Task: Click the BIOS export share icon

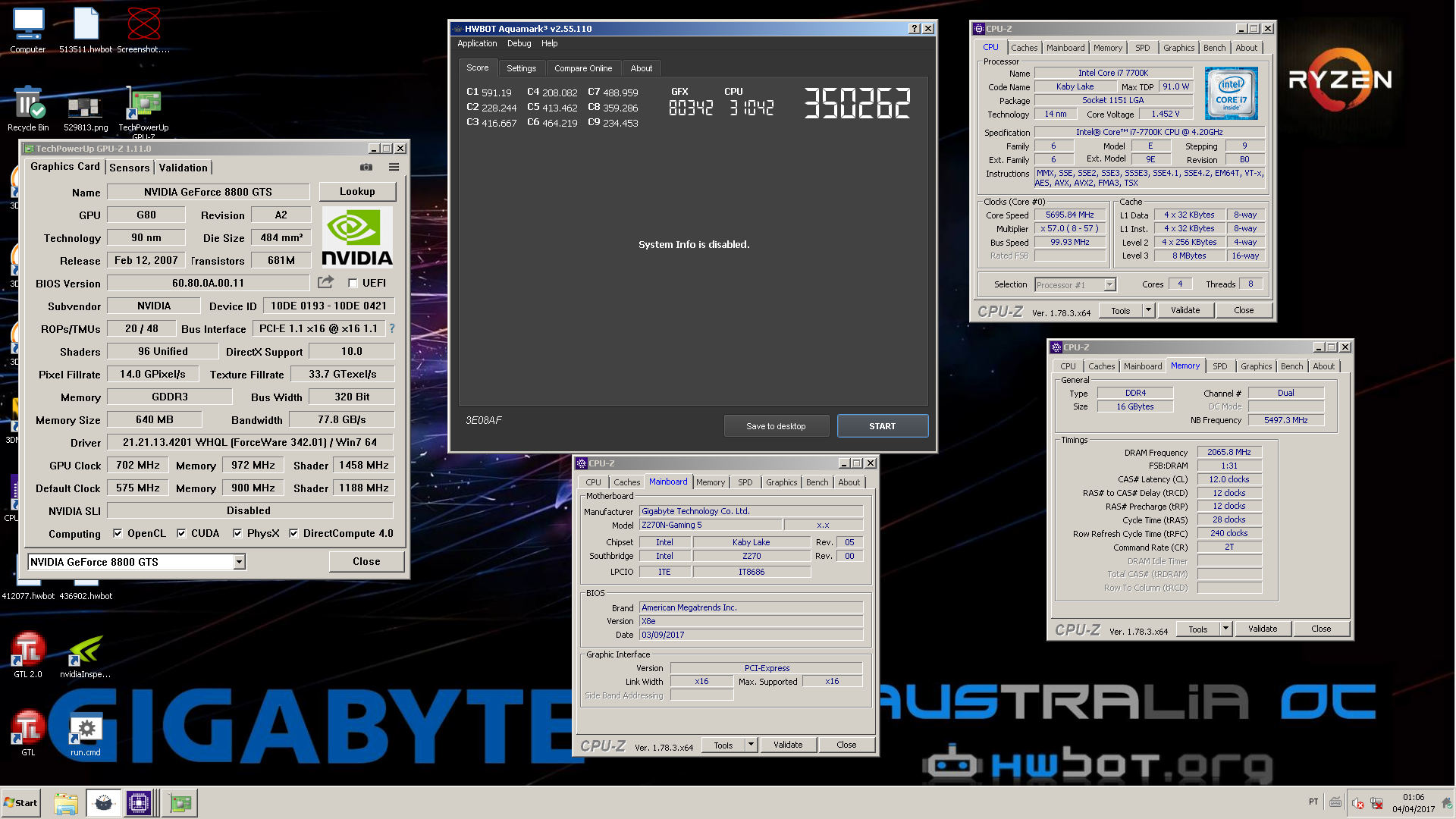Action: tap(326, 282)
